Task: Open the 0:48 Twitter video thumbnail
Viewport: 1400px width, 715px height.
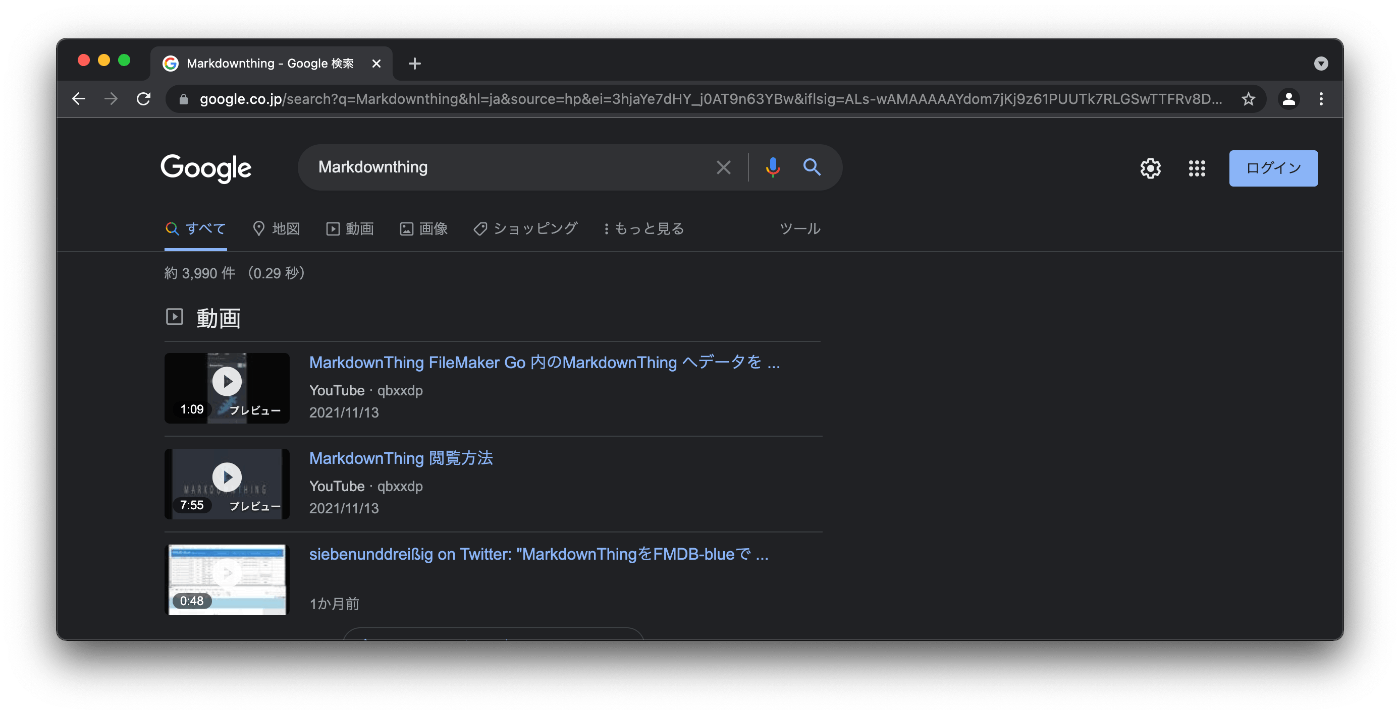Action: (x=227, y=580)
